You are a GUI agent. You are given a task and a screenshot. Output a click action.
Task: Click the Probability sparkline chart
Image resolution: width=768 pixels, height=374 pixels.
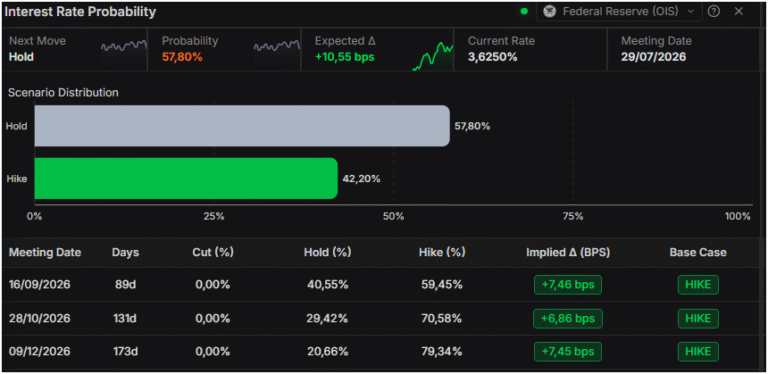tap(277, 47)
